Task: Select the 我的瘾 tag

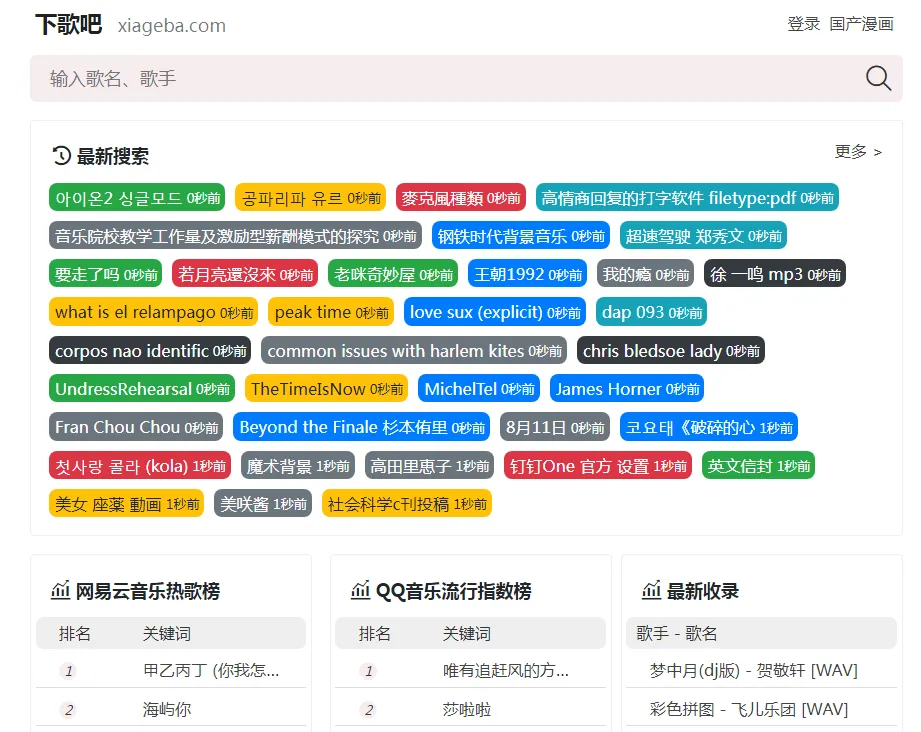Action: (646, 274)
